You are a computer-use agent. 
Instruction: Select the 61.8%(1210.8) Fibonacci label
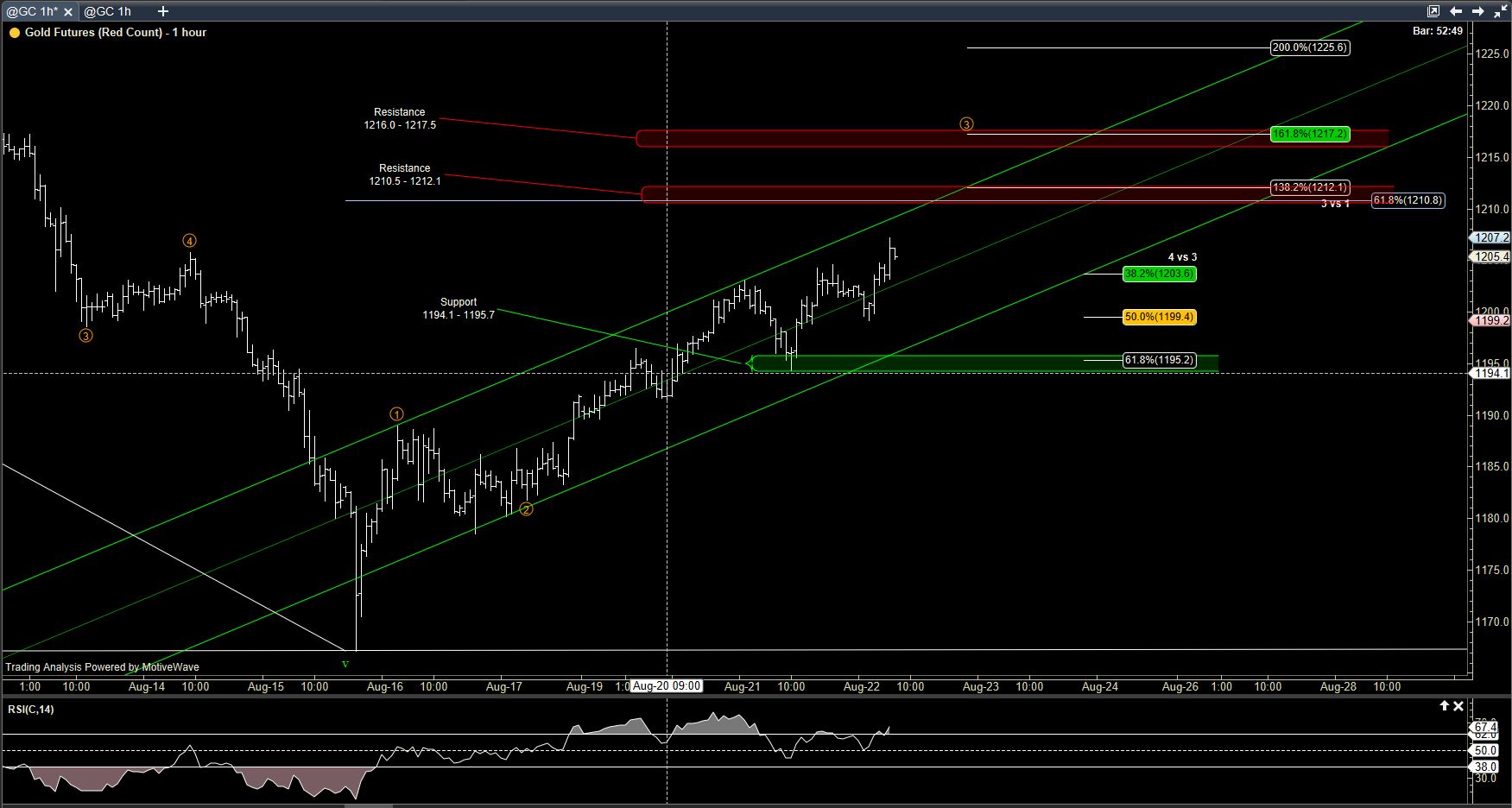pos(1408,200)
